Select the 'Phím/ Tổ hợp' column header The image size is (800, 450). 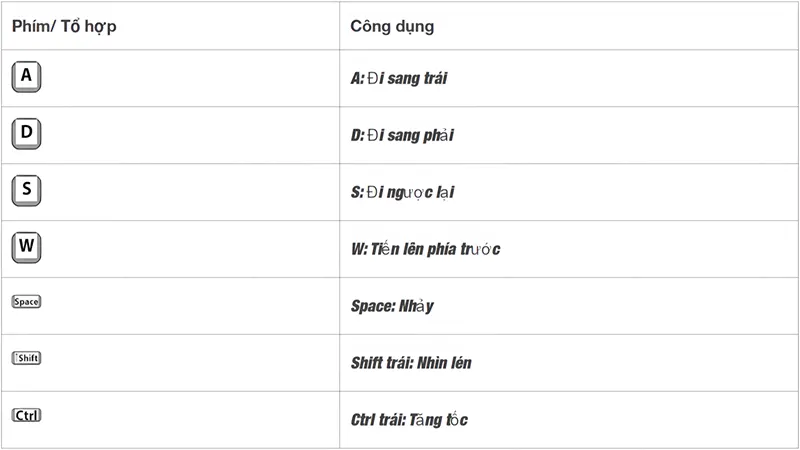[64, 26]
